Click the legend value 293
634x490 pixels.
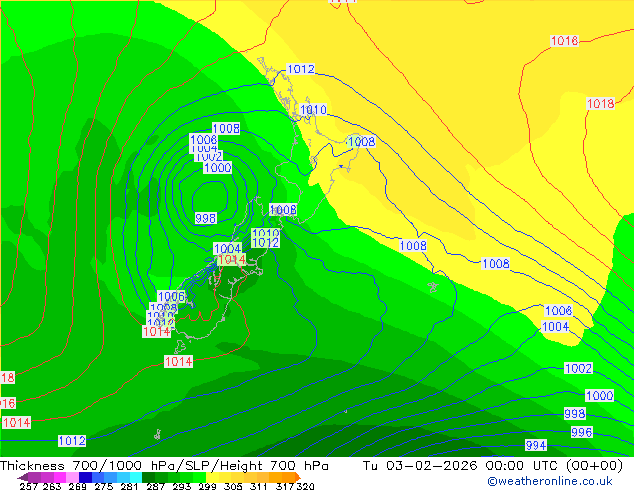coord(182,486)
